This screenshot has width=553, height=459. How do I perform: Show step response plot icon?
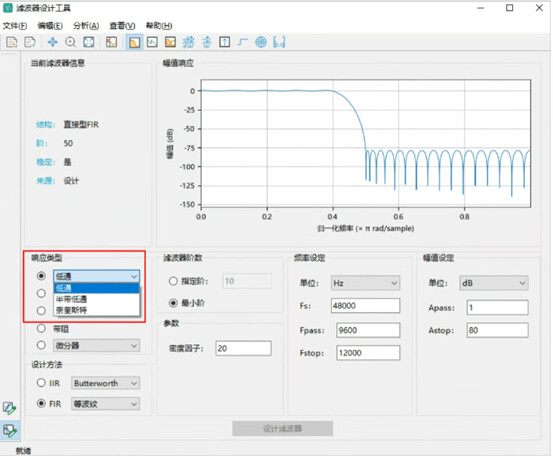click(x=243, y=42)
